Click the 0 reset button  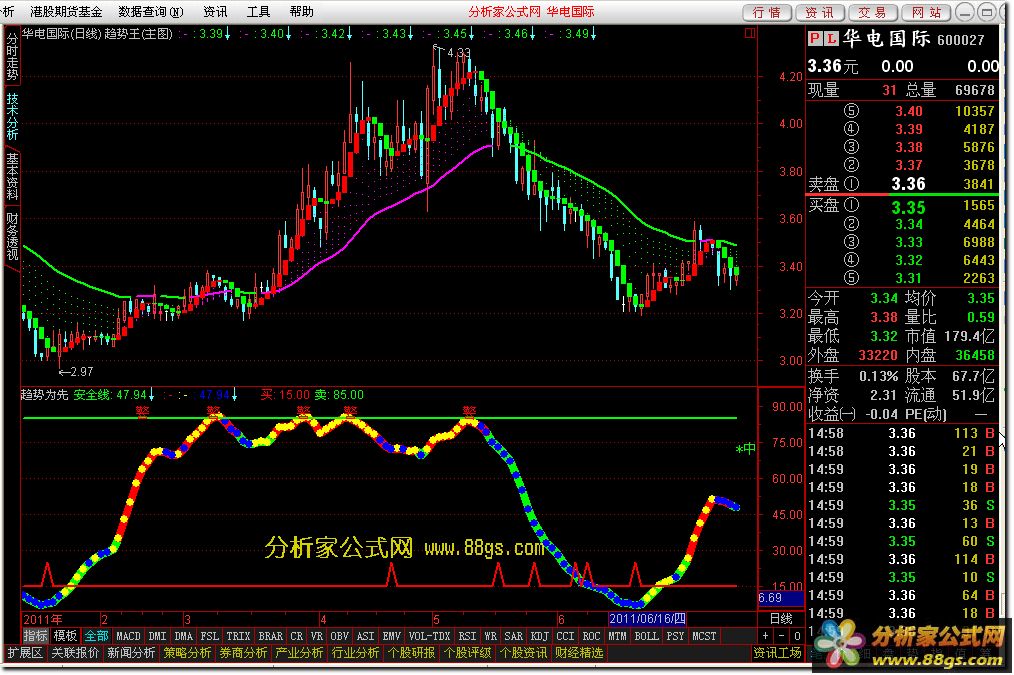pyautogui.click(x=797, y=636)
